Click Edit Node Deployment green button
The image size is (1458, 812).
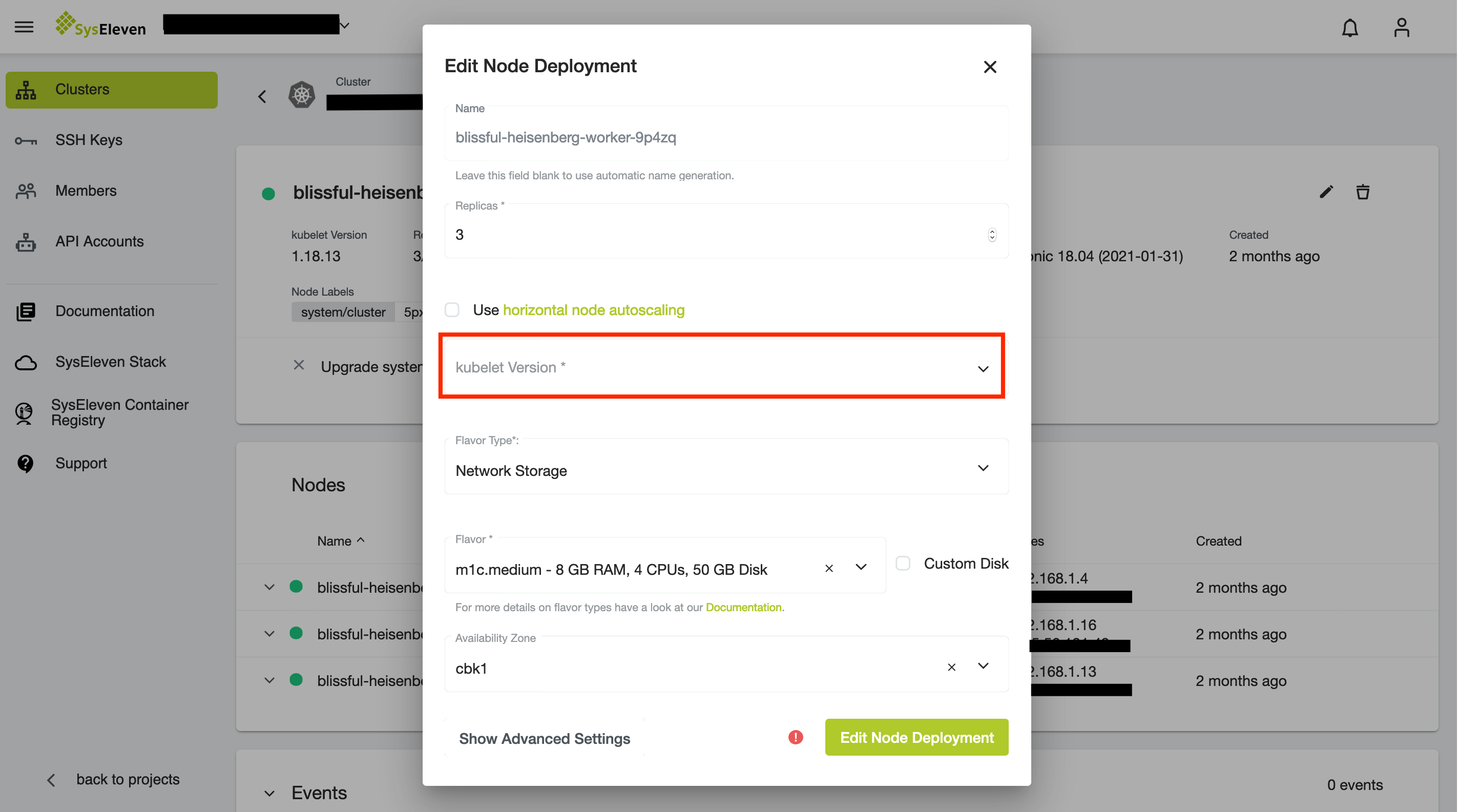(x=917, y=737)
